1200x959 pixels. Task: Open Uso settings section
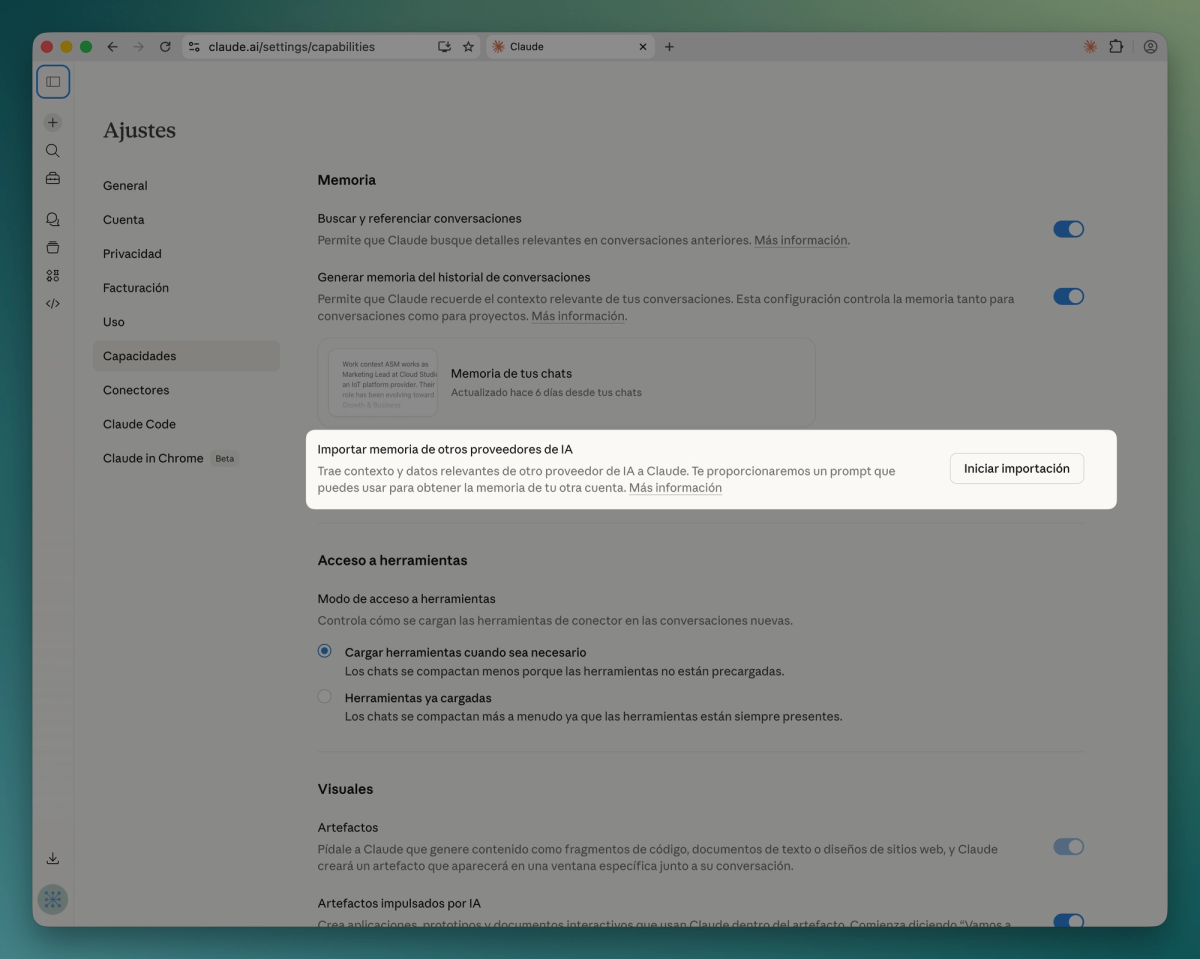[186, 322]
